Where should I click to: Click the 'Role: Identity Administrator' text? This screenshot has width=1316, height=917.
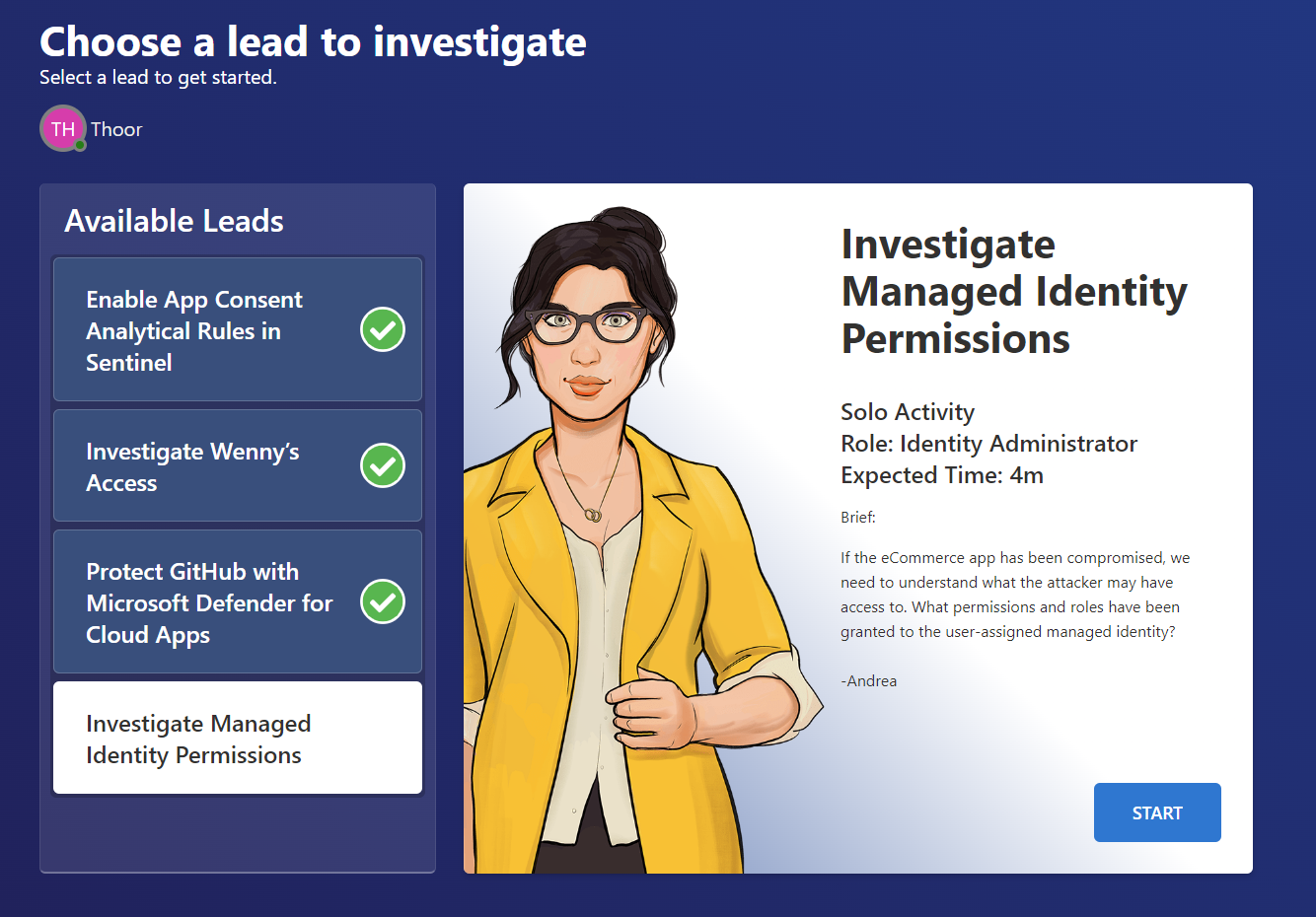click(x=988, y=444)
